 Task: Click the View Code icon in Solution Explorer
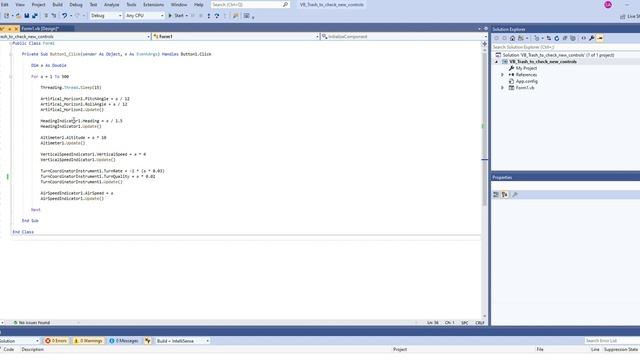click(584, 38)
